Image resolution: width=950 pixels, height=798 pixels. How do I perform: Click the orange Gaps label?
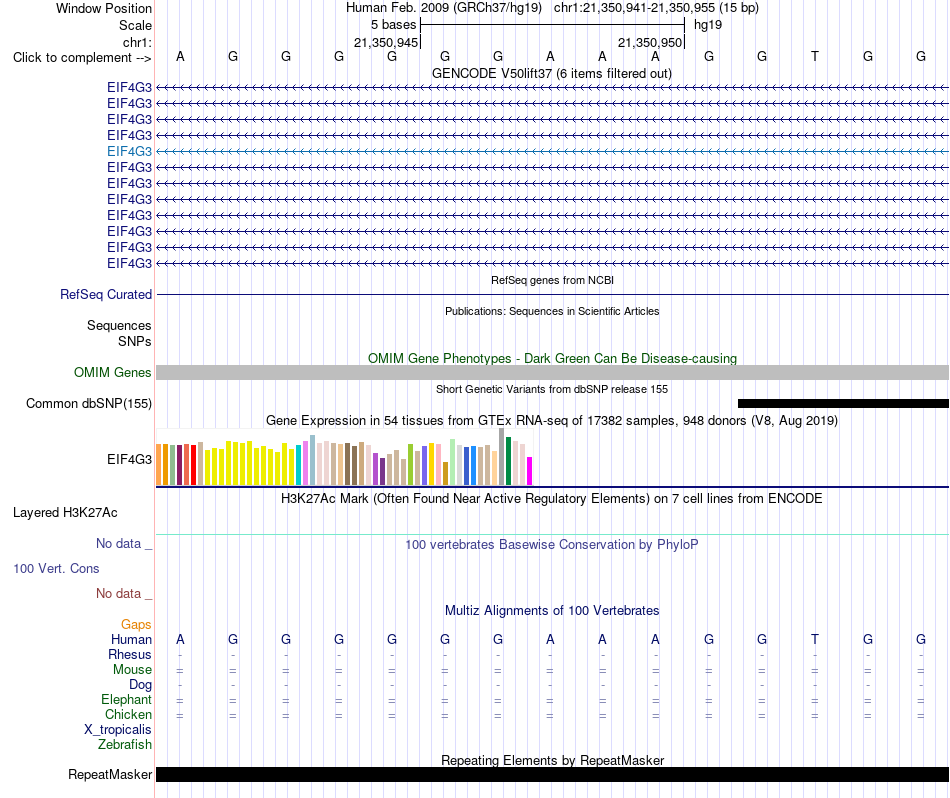coord(136,624)
